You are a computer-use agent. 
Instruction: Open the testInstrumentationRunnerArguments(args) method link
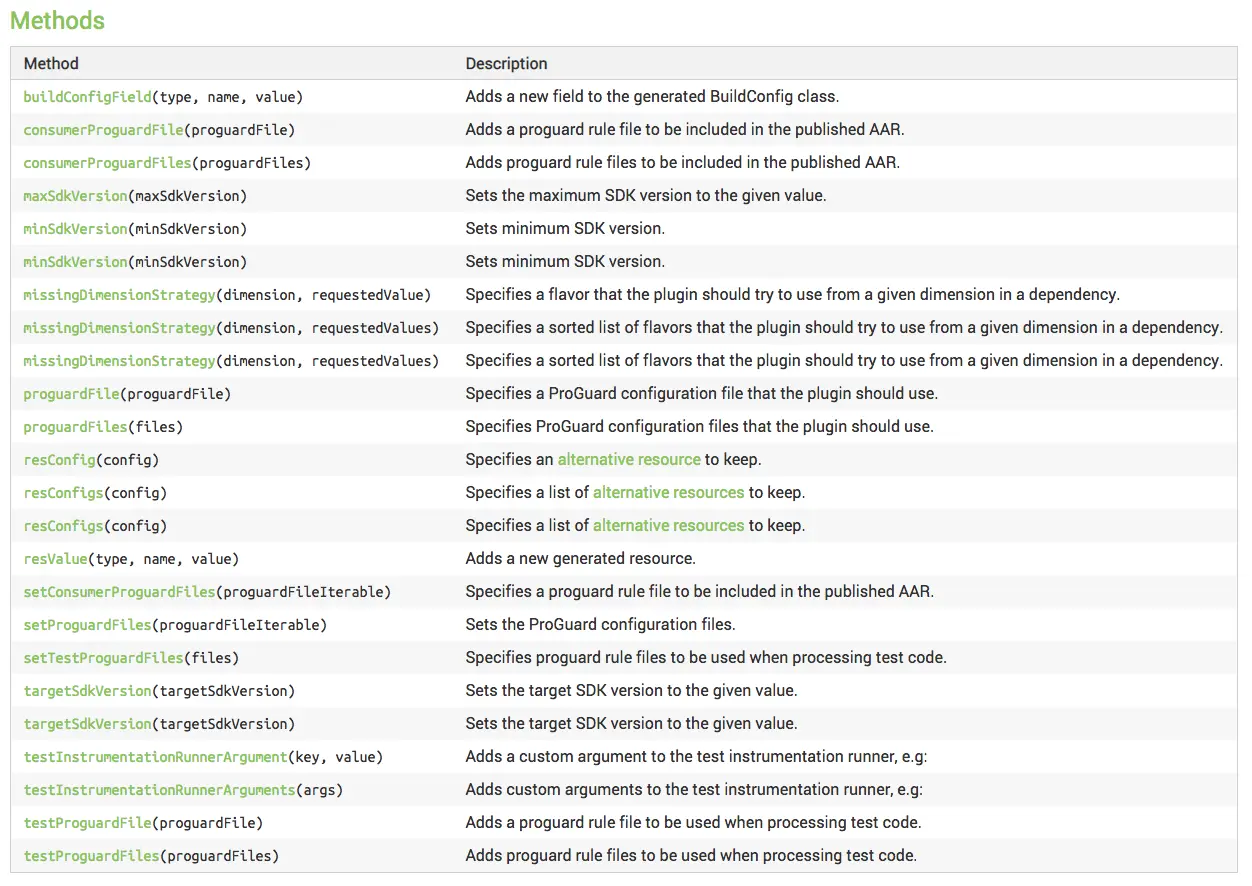(159, 790)
